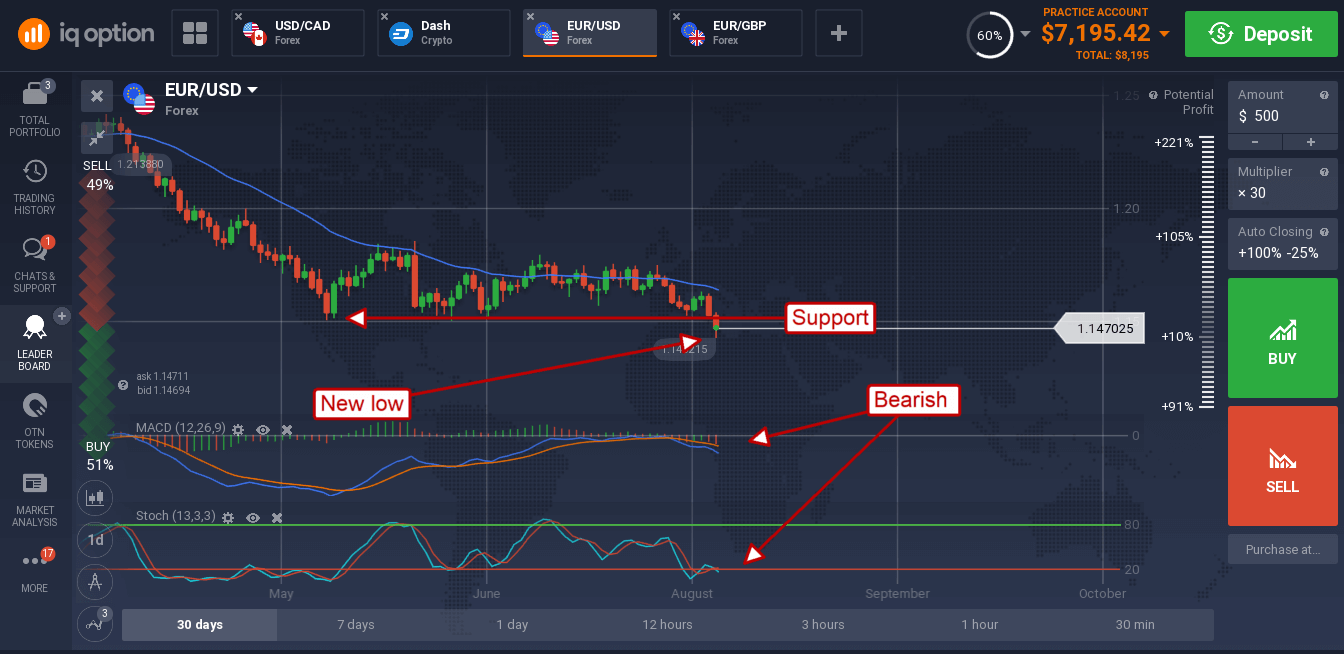Screen dimensions: 1344x654
Task: Increase the amount with plus button
Action: [x=1311, y=142]
